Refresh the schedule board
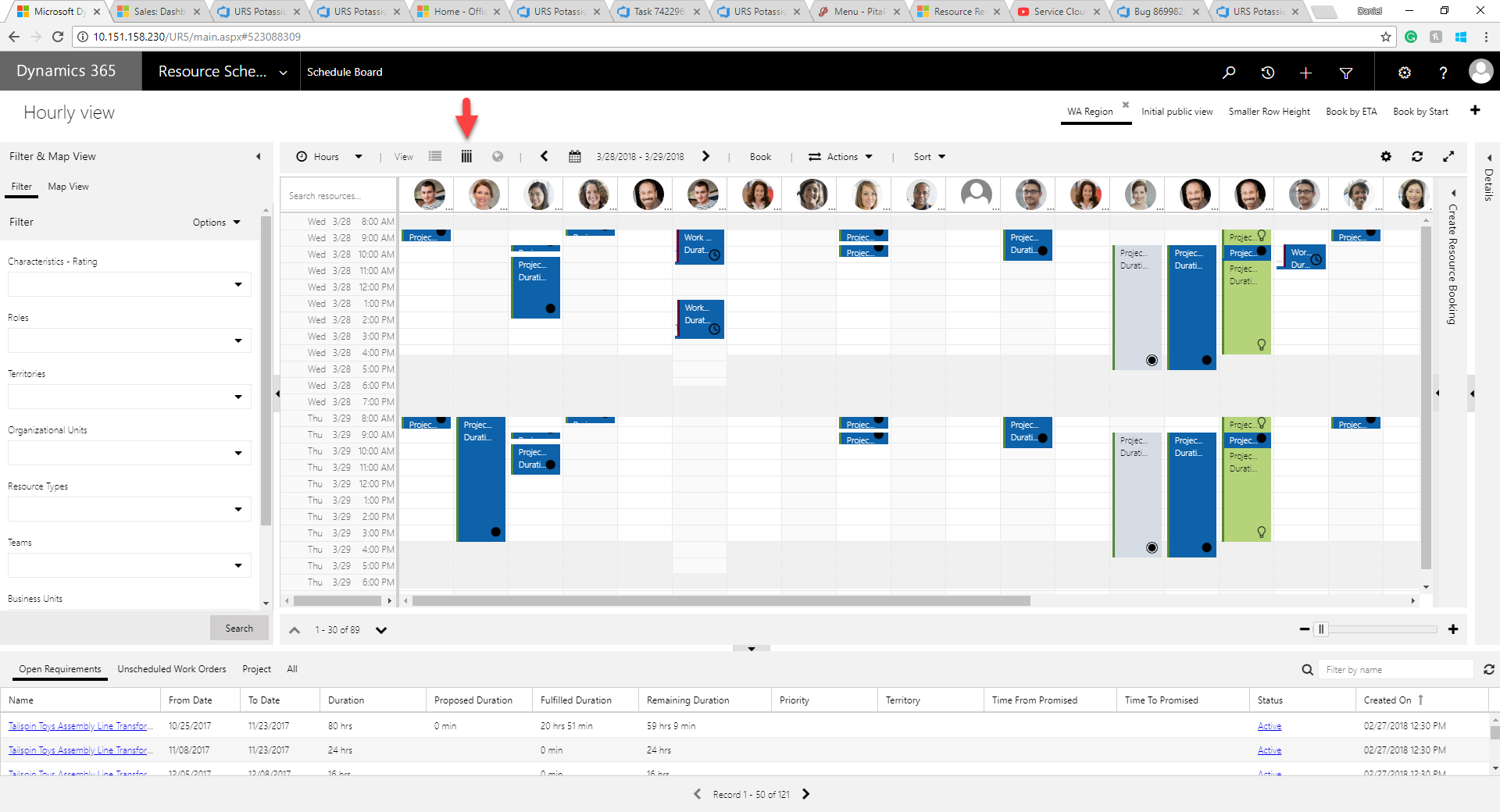This screenshot has width=1500, height=812. pyautogui.click(x=1417, y=157)
